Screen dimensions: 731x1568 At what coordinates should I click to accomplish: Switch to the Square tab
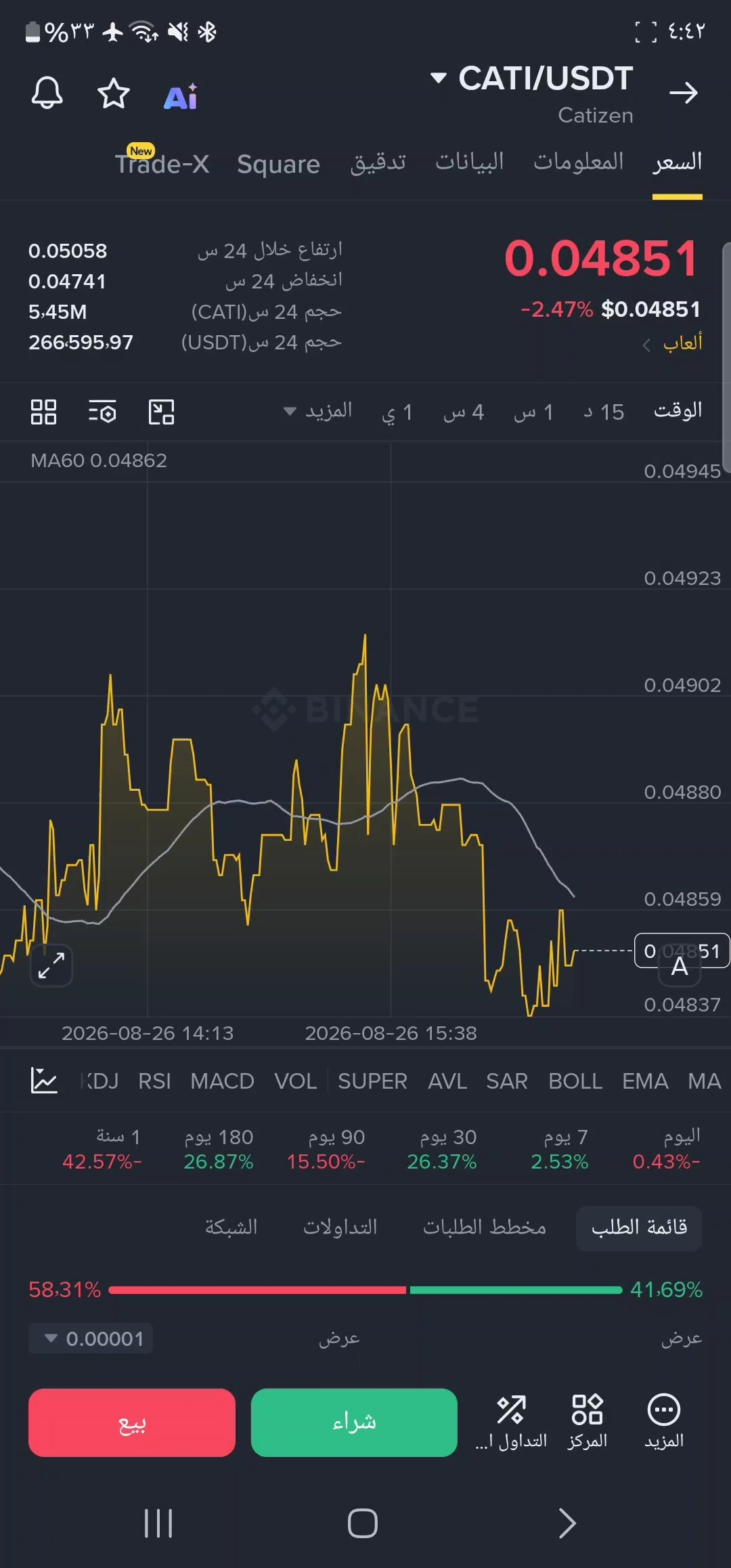click(278, 164)
